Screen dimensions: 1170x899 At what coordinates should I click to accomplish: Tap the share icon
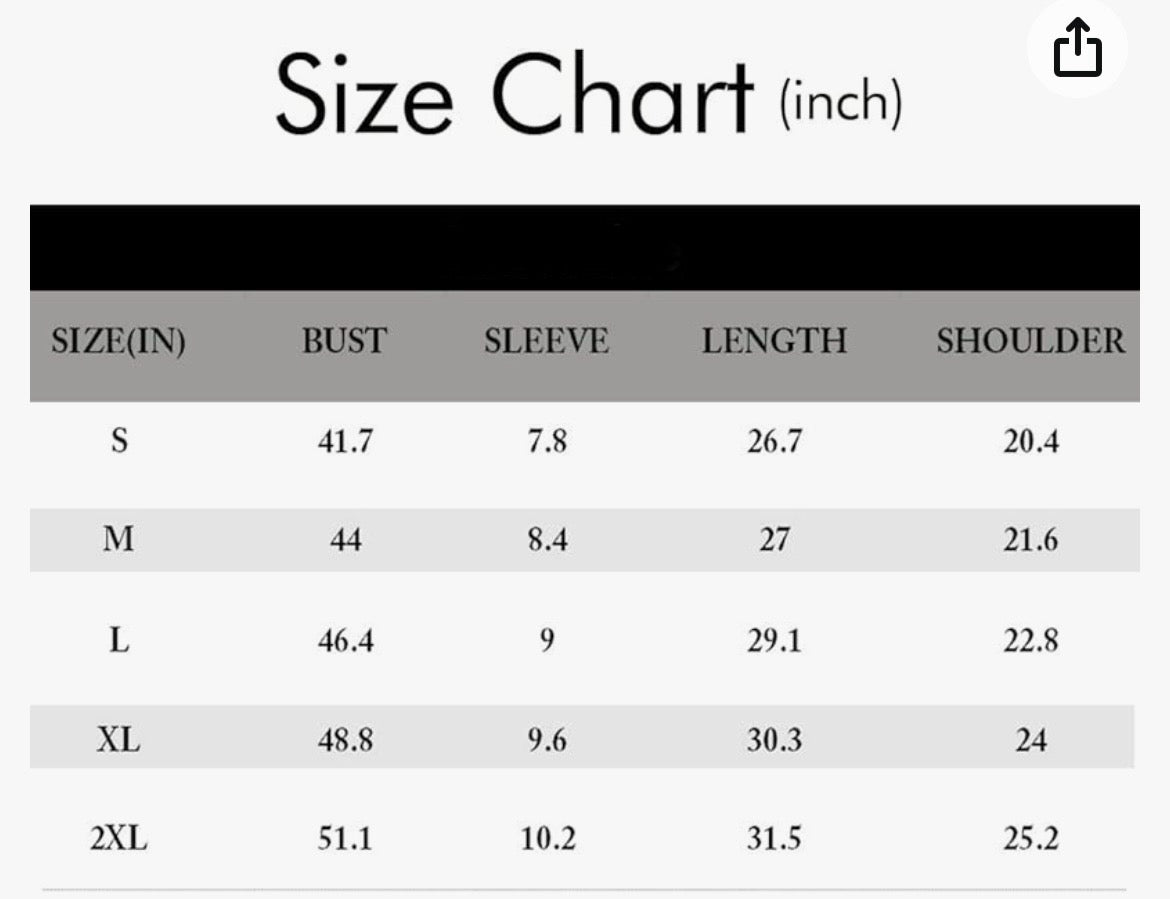(x=1077, y=50)
